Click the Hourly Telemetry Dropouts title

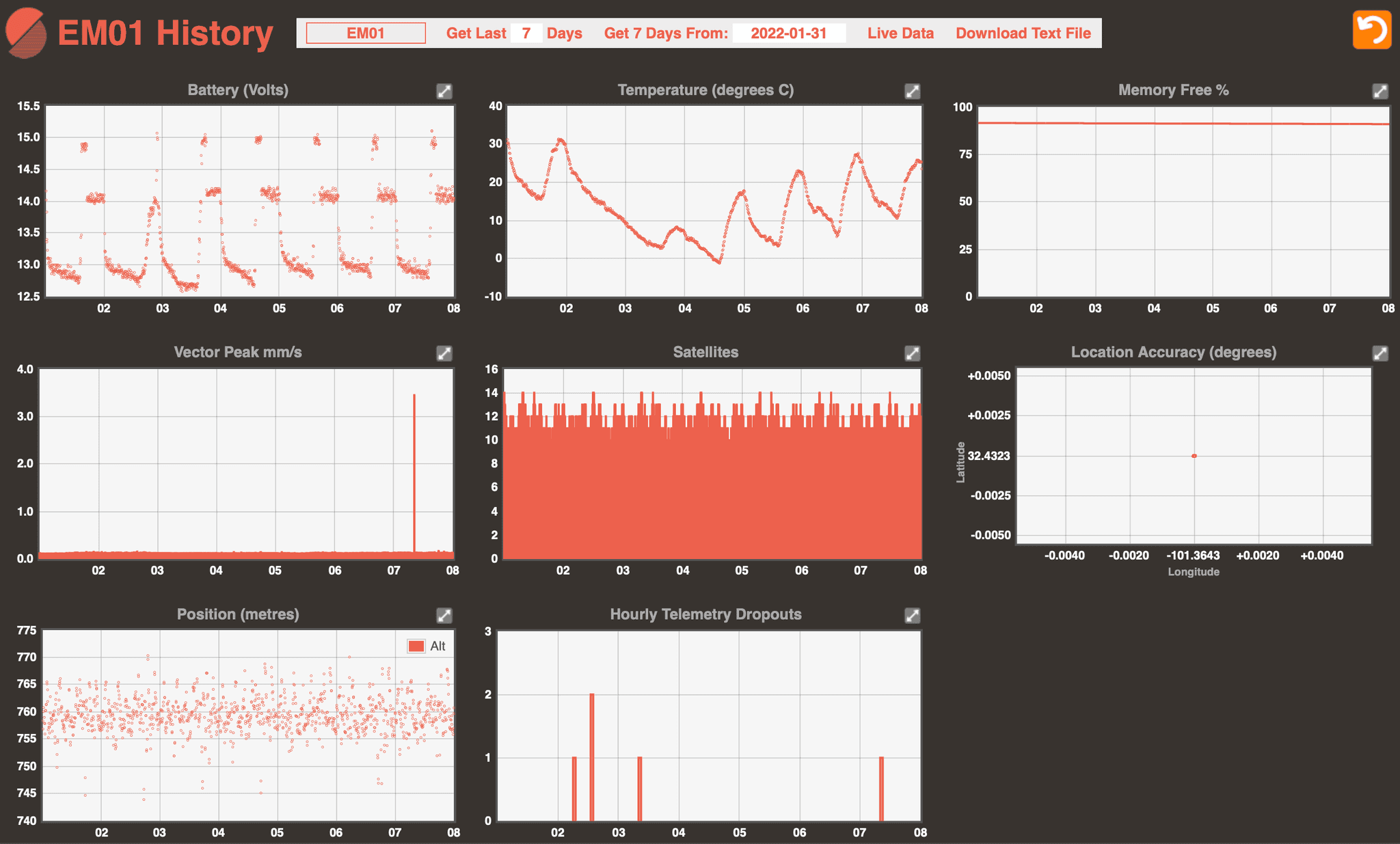pos(705,614)
